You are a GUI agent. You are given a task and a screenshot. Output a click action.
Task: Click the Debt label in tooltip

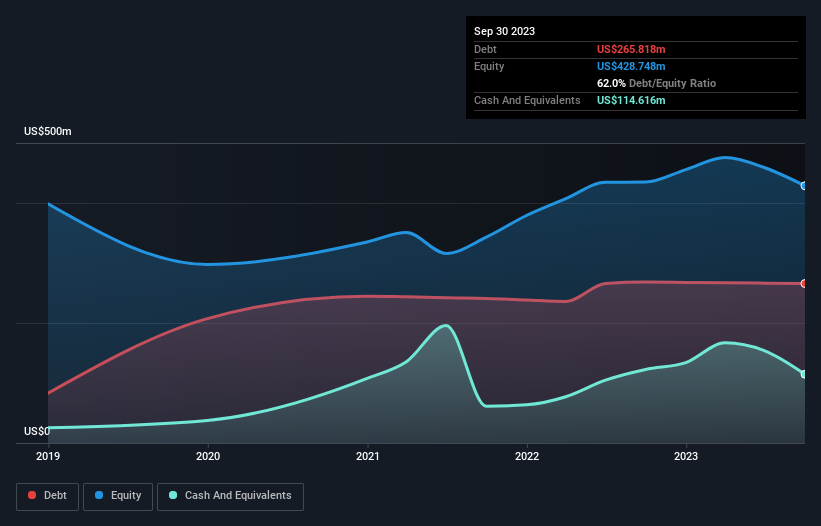(x=485, y=49)
